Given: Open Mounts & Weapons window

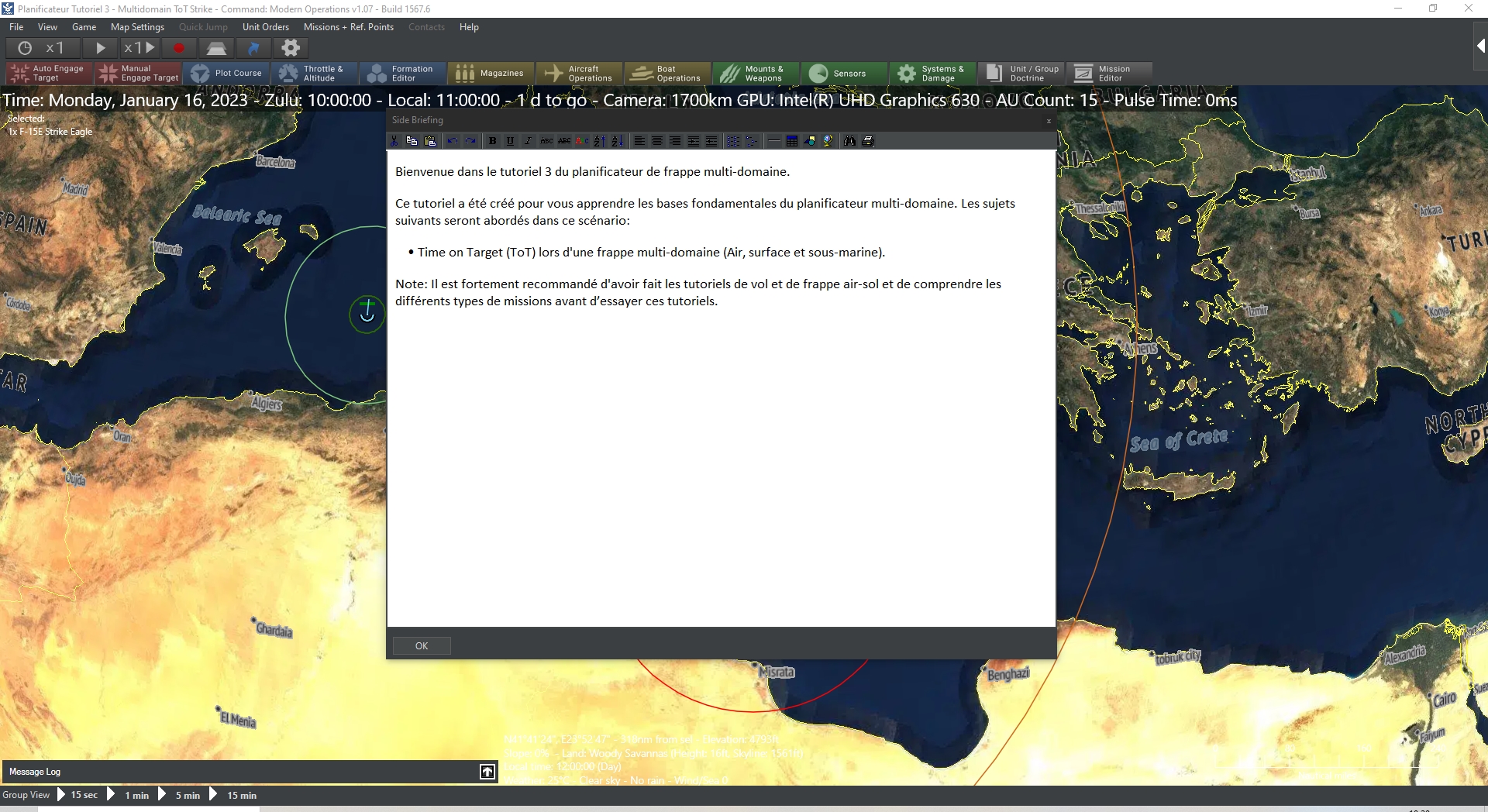Looking at the screenshot, I should point(756,74).
